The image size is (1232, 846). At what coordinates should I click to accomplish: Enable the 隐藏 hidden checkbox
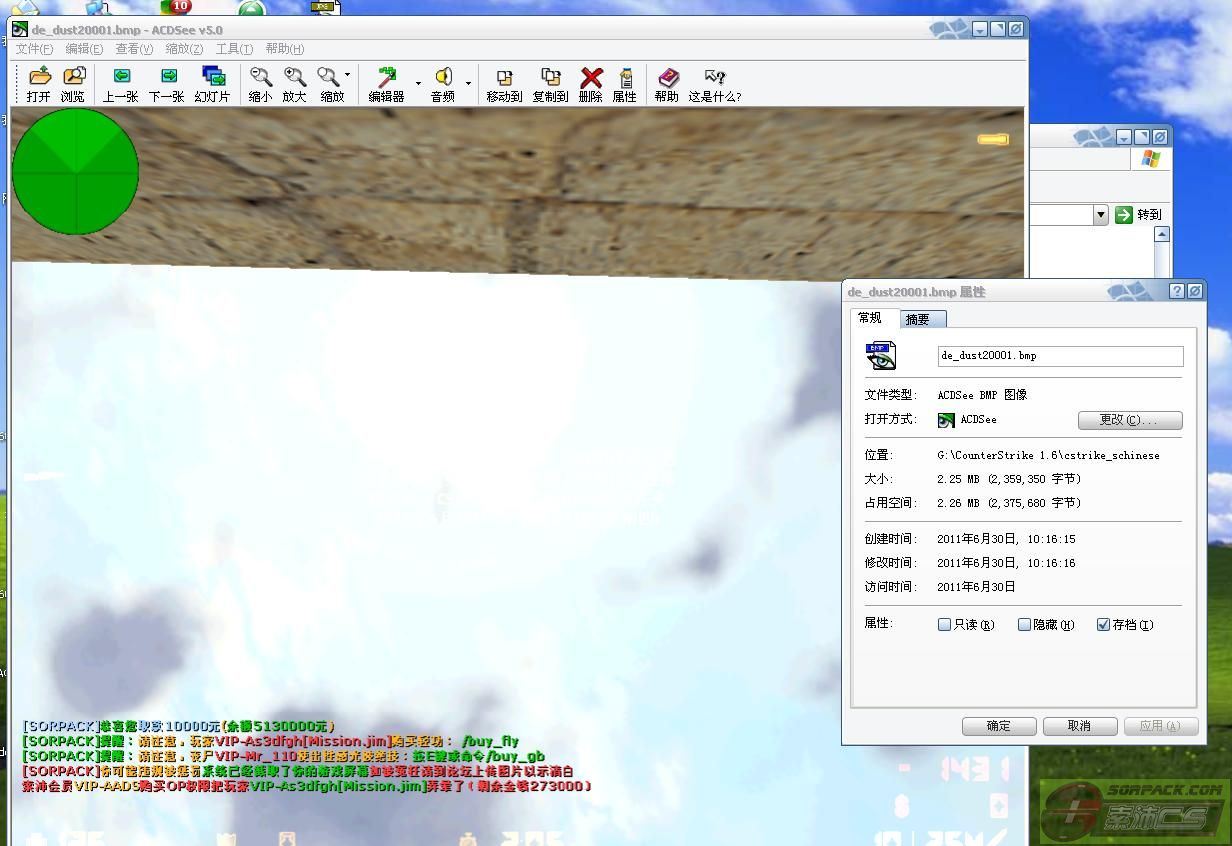(1024, 625)
